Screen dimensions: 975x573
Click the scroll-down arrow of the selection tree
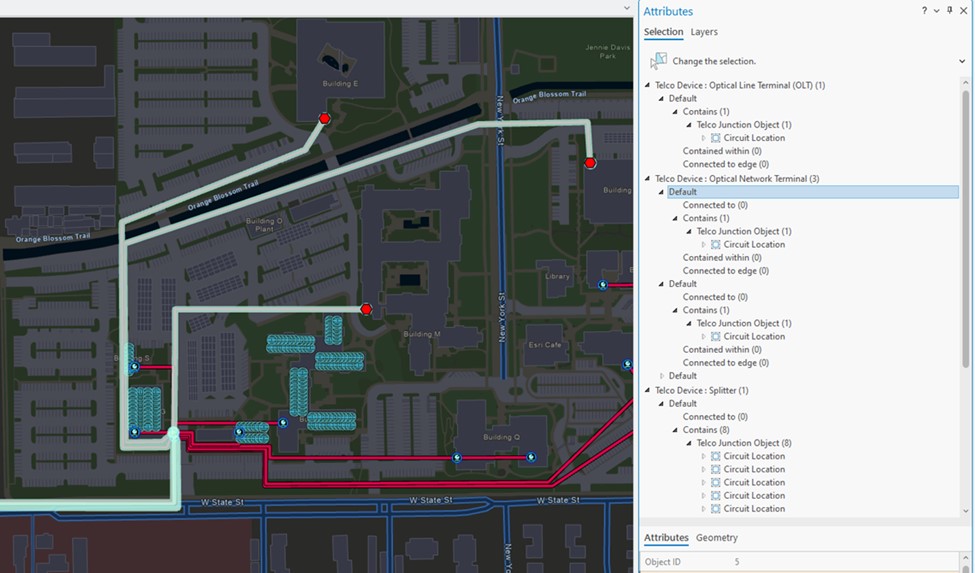(966, 510)
